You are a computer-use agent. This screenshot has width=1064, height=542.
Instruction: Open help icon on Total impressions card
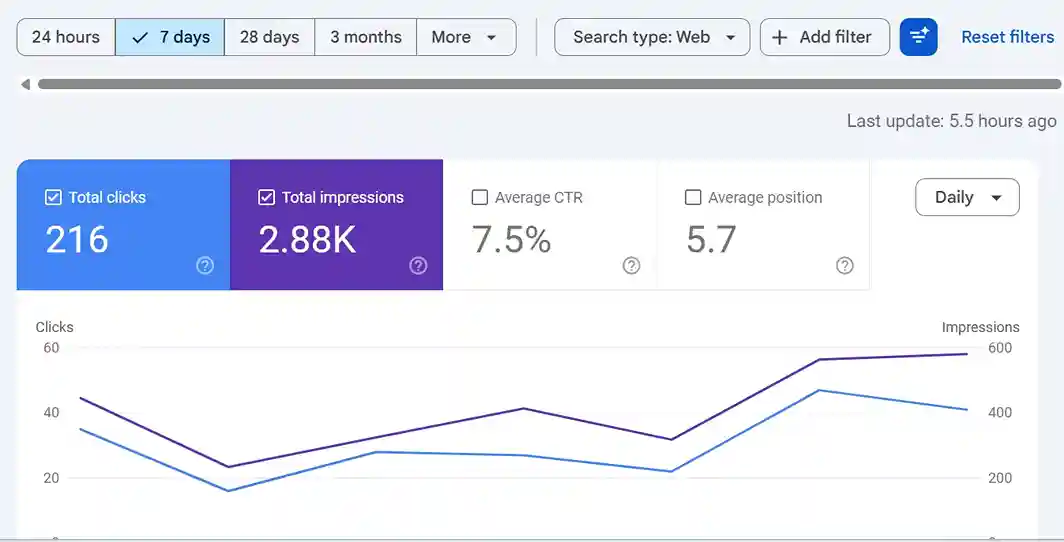click(x=418, y=265)
